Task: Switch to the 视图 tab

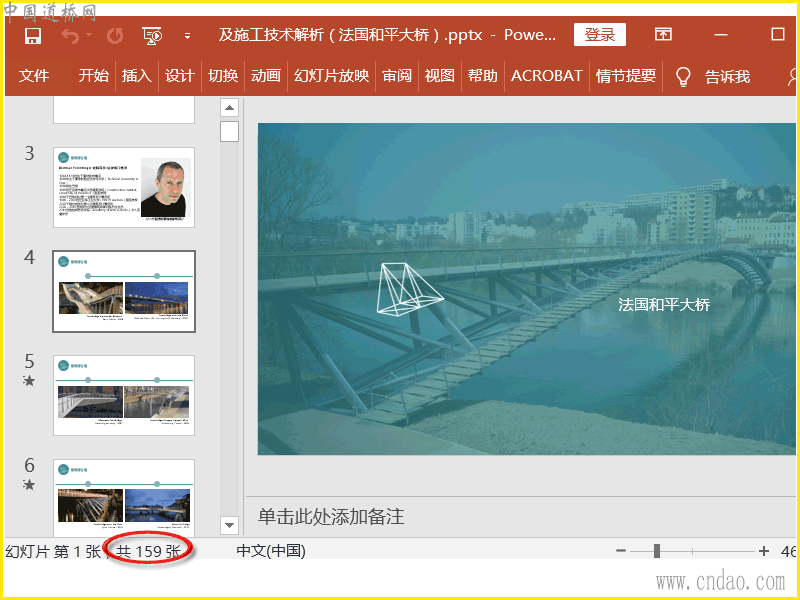Action: pyautogui.click(x=439, y=76)
